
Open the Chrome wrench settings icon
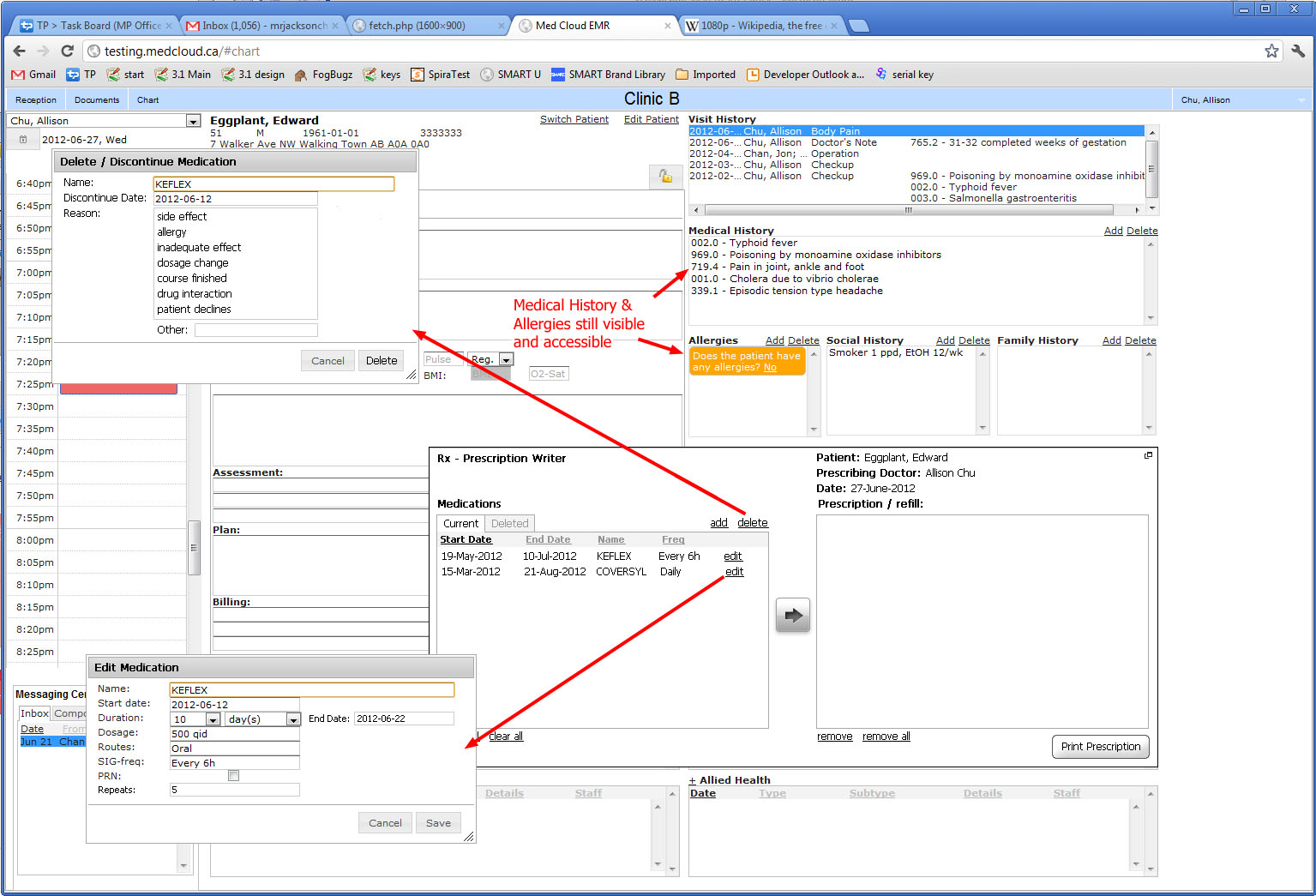pos(1298,51)
